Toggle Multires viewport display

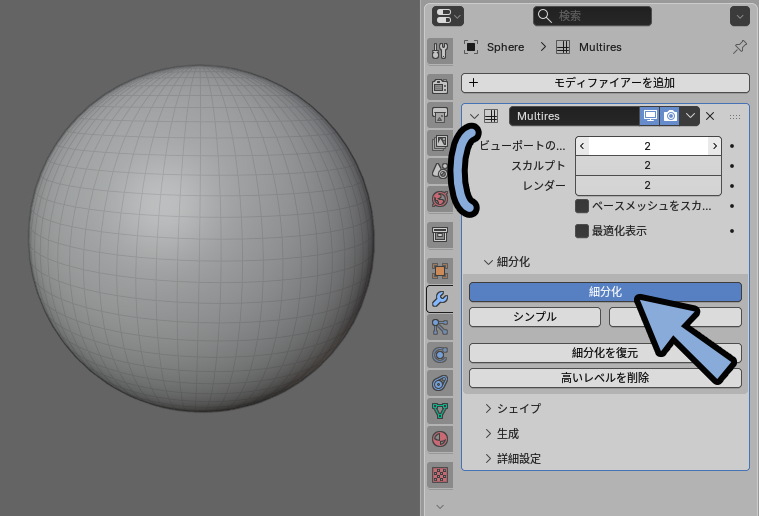point(650,116)
